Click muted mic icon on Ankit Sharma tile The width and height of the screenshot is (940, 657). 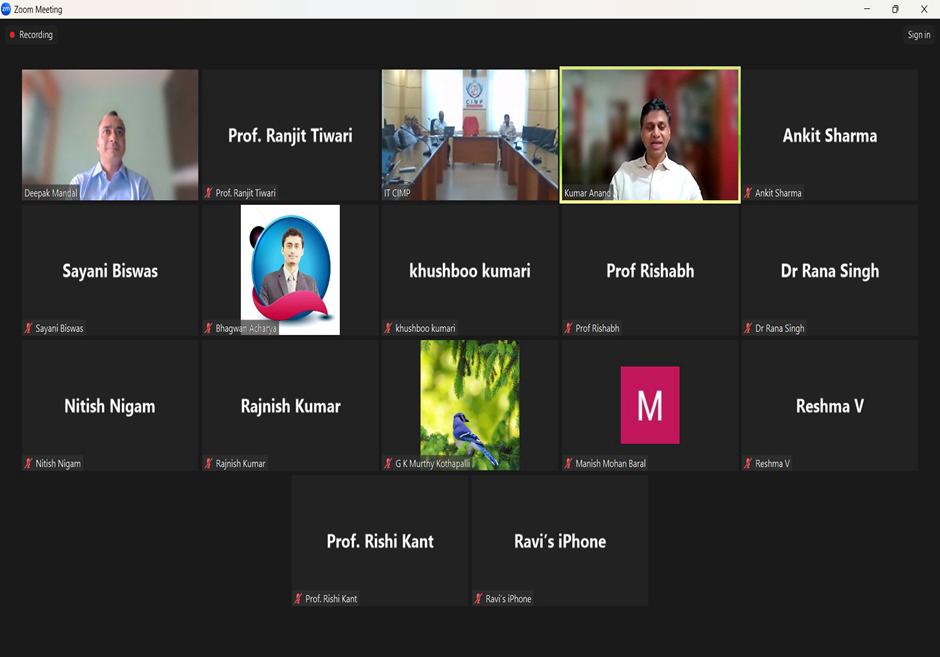pyautogui.click(x=748, y=193)
